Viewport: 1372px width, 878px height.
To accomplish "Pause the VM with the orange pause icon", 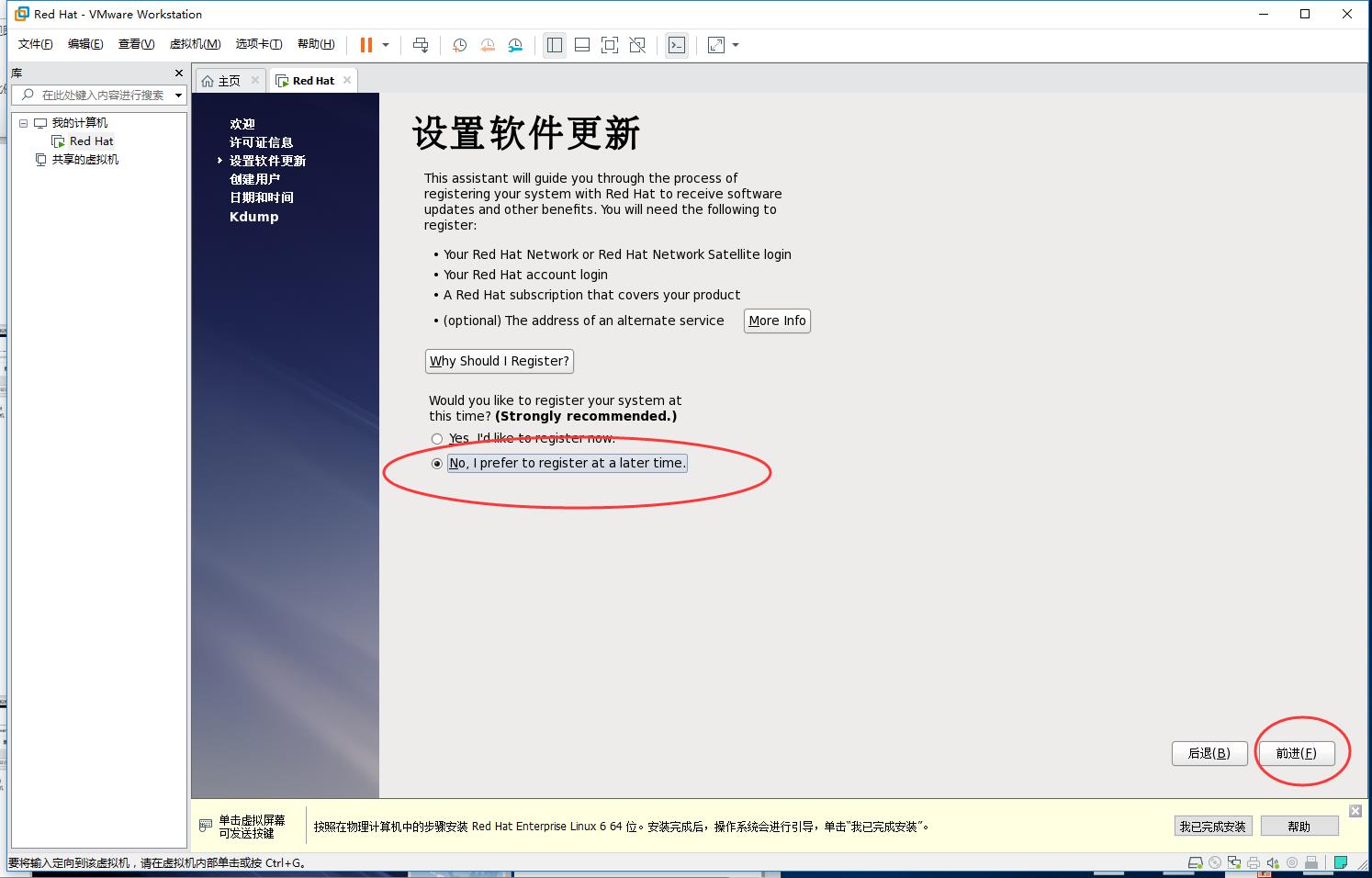I will point(366,45).
